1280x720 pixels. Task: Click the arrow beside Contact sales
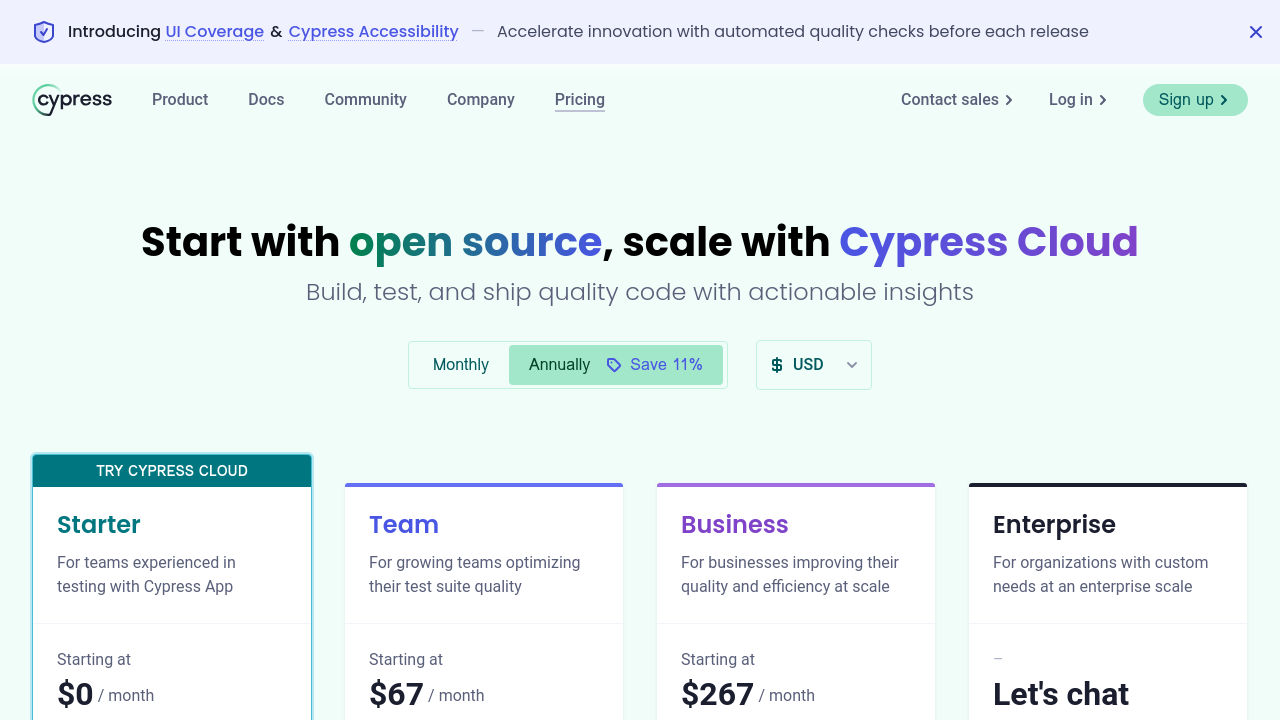1009,100
